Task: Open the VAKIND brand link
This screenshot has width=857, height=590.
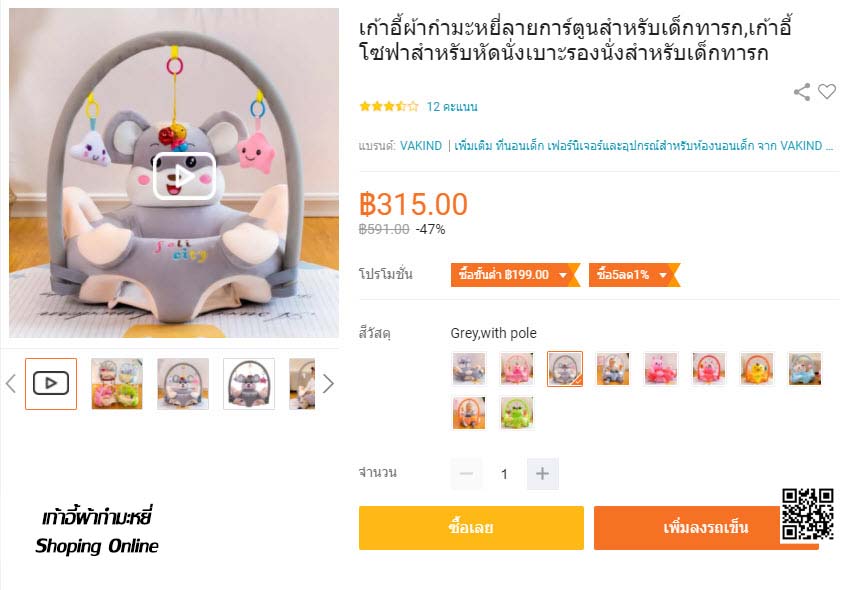Action: tap(420, 145)
